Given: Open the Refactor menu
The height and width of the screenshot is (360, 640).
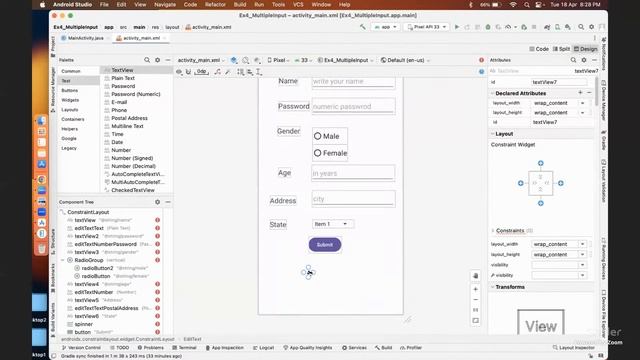Looking at the screenshot, I should (215, 4).
